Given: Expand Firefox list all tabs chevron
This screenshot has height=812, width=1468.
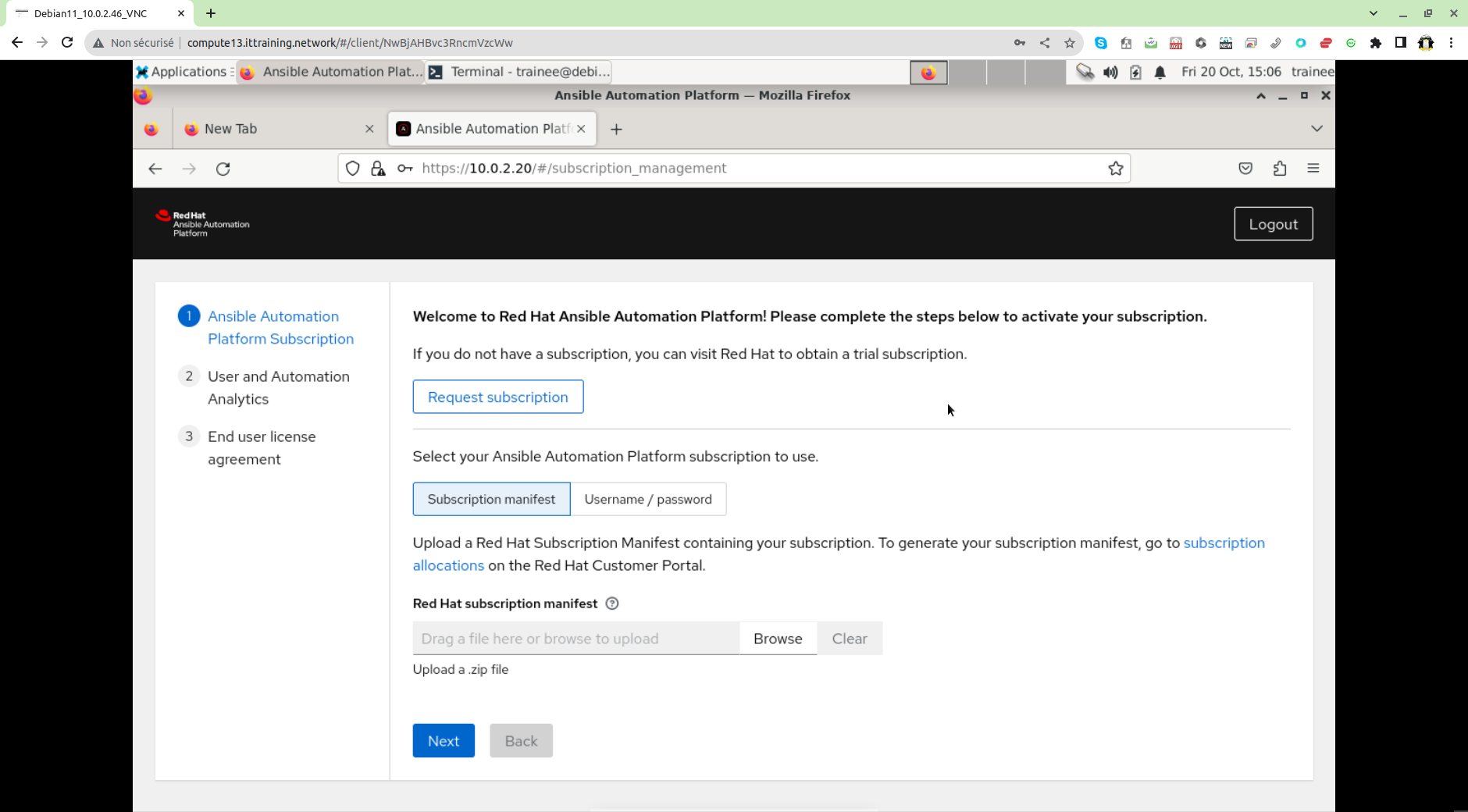Looking at the screenshot, I should point(1317,129).
